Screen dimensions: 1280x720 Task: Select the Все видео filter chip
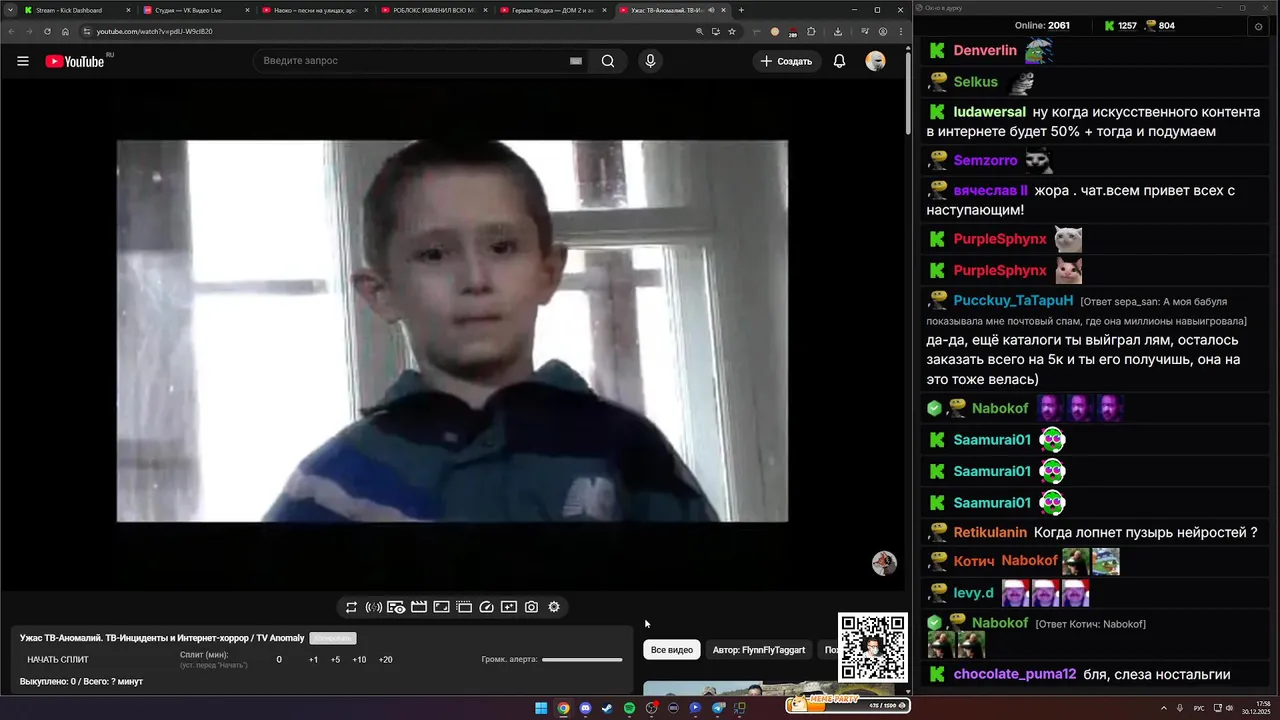672,650
